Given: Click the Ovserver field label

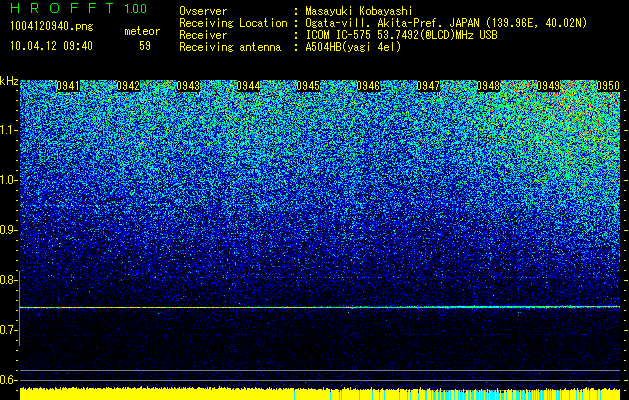Looking at the screenshot, I should pos(203,11).
